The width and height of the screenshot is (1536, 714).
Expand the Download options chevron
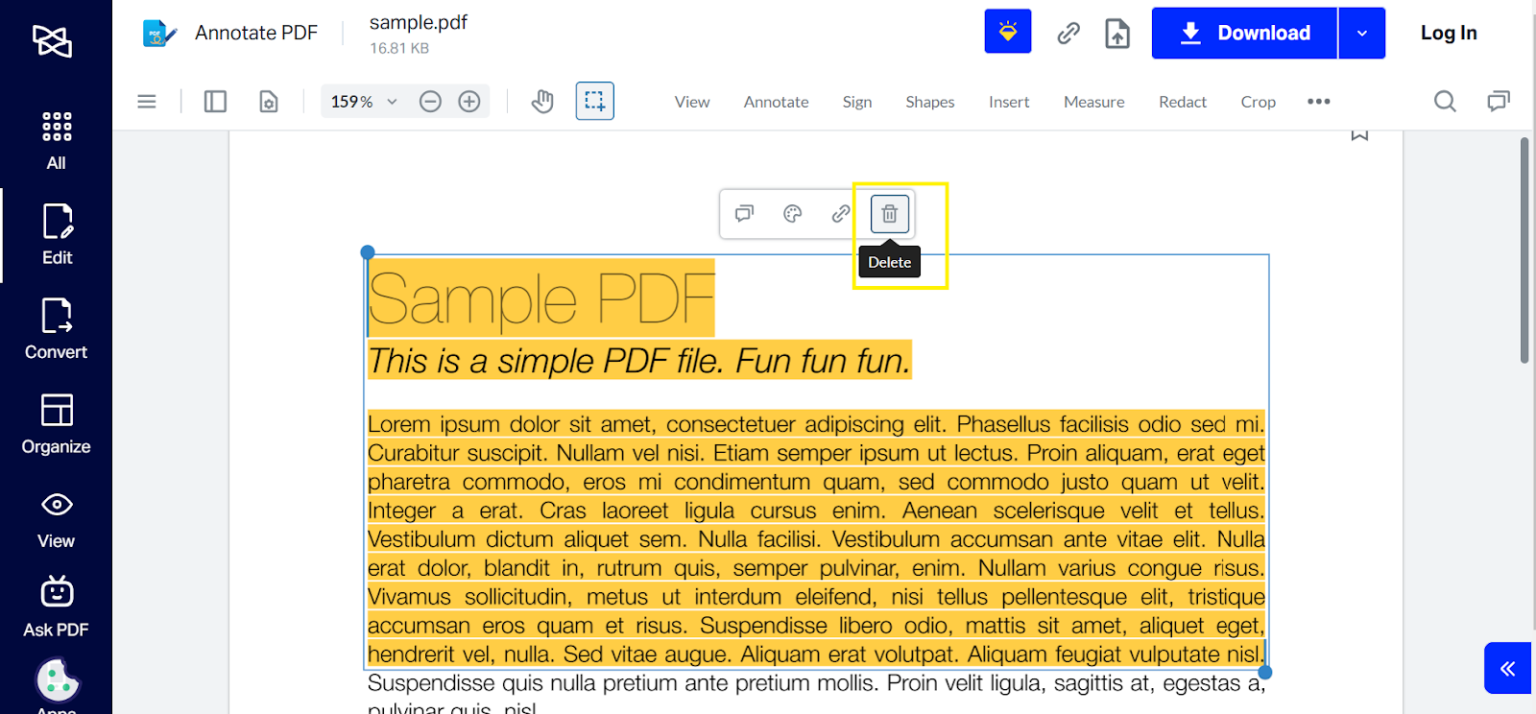1362,32
